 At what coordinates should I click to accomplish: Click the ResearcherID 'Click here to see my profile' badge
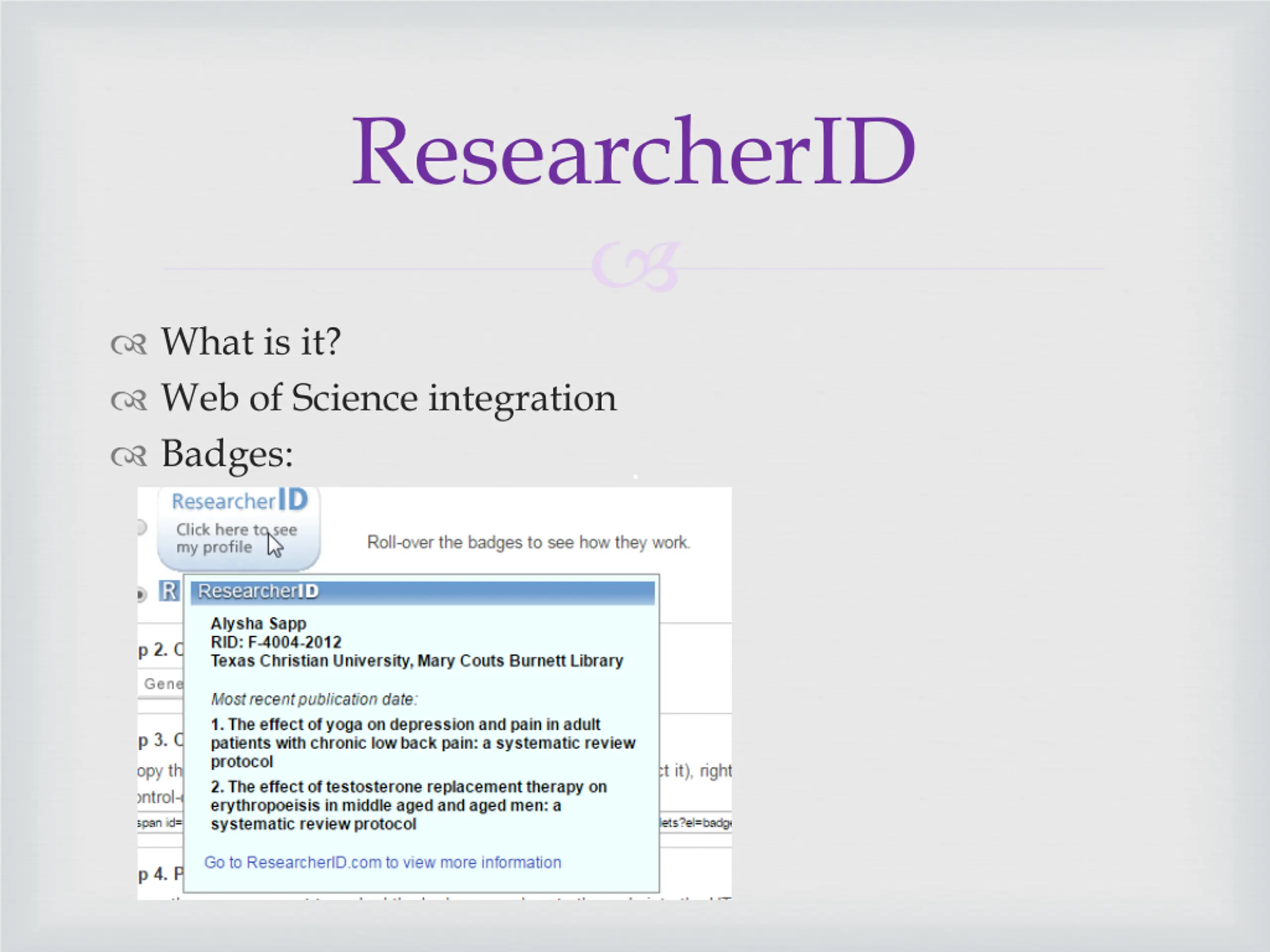[x=239, y=528]
